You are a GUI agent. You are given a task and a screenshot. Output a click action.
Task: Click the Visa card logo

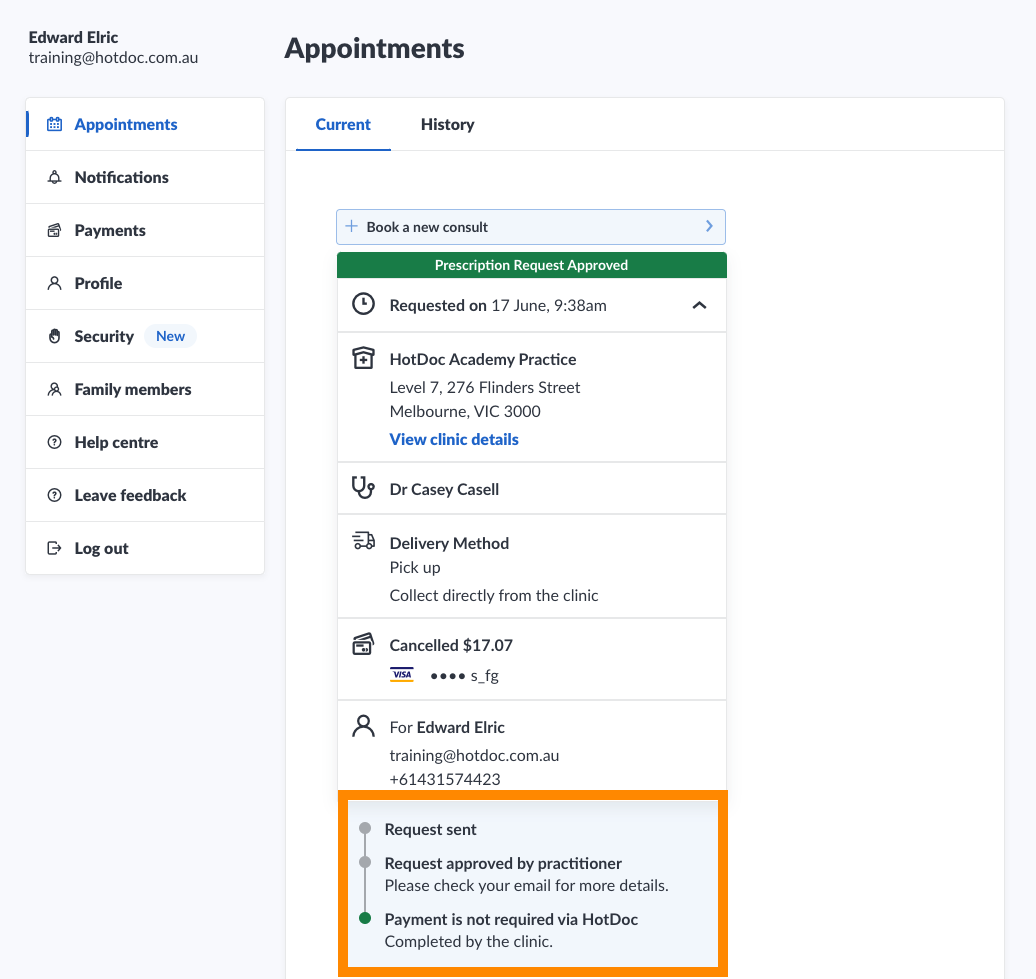click(402, 674)
